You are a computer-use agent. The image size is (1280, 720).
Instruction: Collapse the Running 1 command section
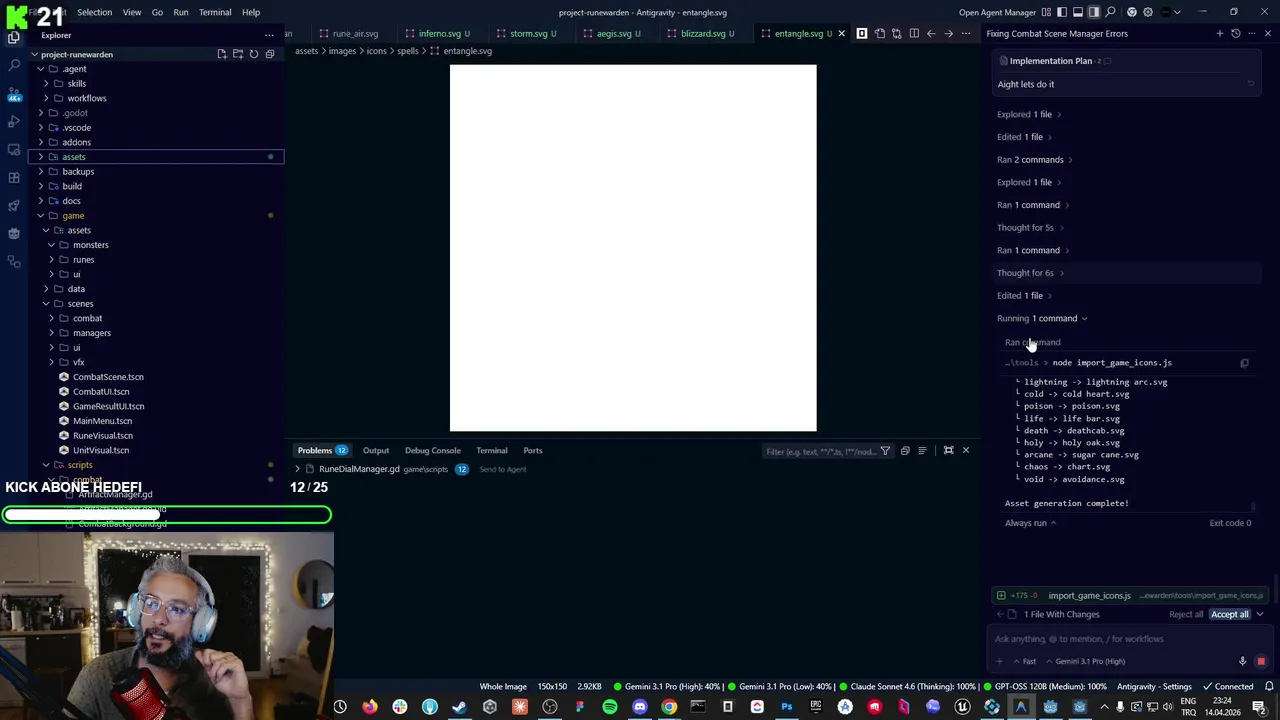1041,318
